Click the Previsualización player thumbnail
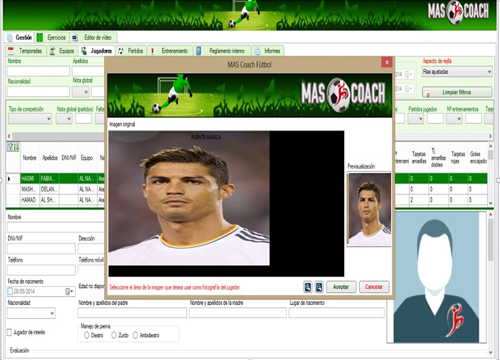The width and height of the screenshot is (500, 360). click(369, 209)
